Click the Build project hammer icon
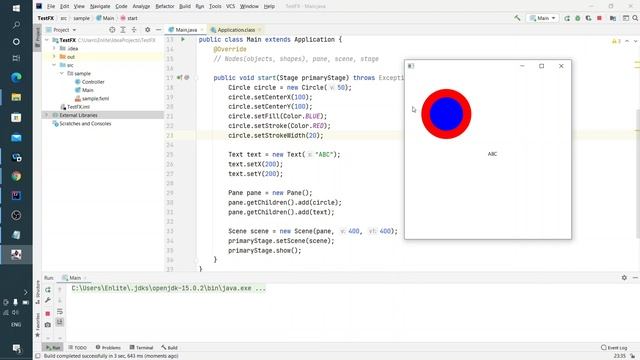This screenshot has width=640, height=360. (517, 18)
